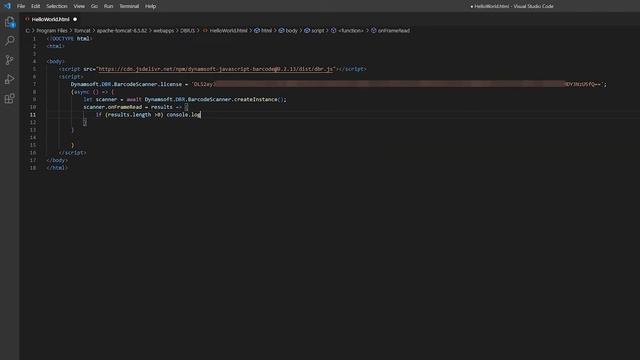Select the HelloWorld.html editor tab

50,19
